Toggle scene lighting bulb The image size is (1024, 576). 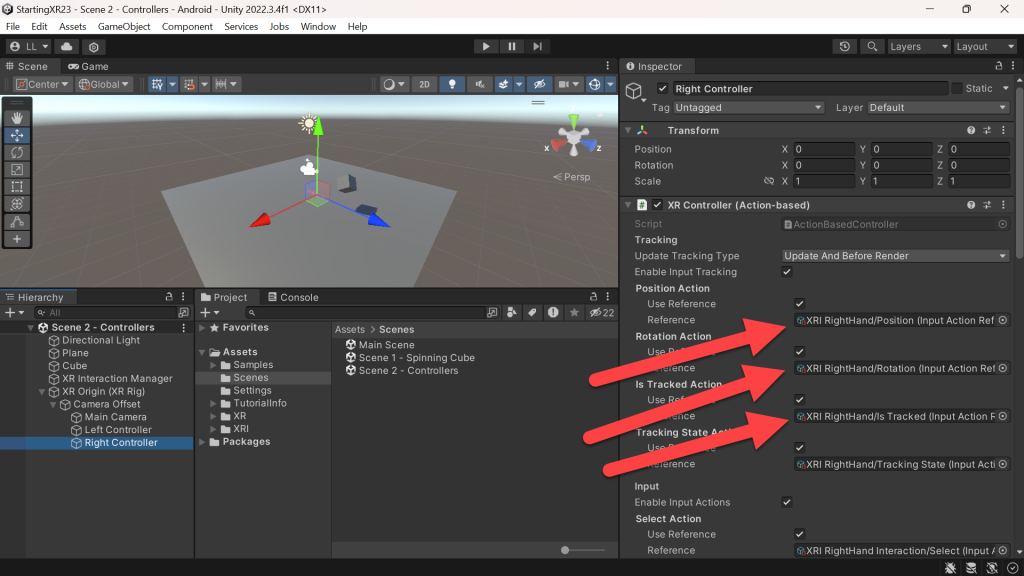(452, 84)
